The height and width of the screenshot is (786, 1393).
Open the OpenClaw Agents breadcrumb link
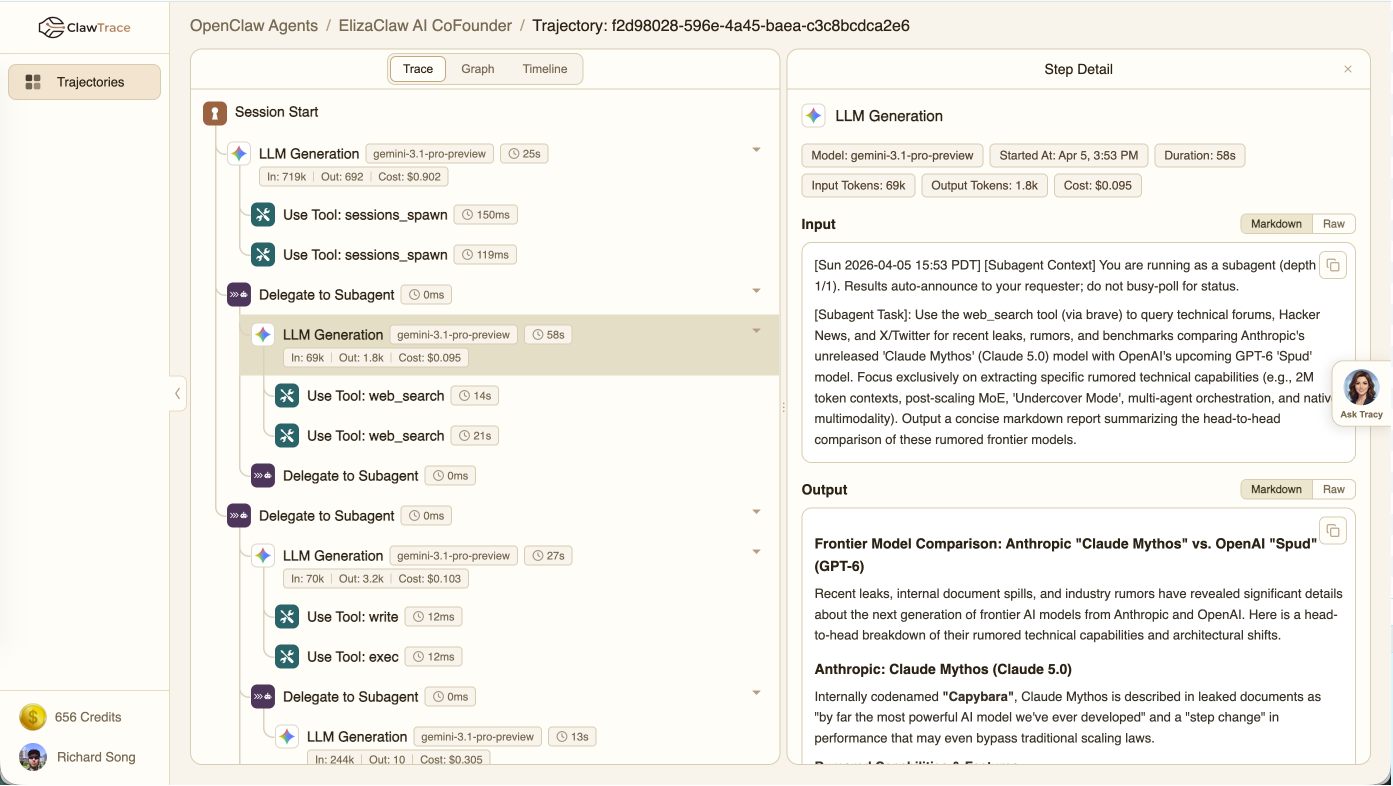[x=253, y=25]
